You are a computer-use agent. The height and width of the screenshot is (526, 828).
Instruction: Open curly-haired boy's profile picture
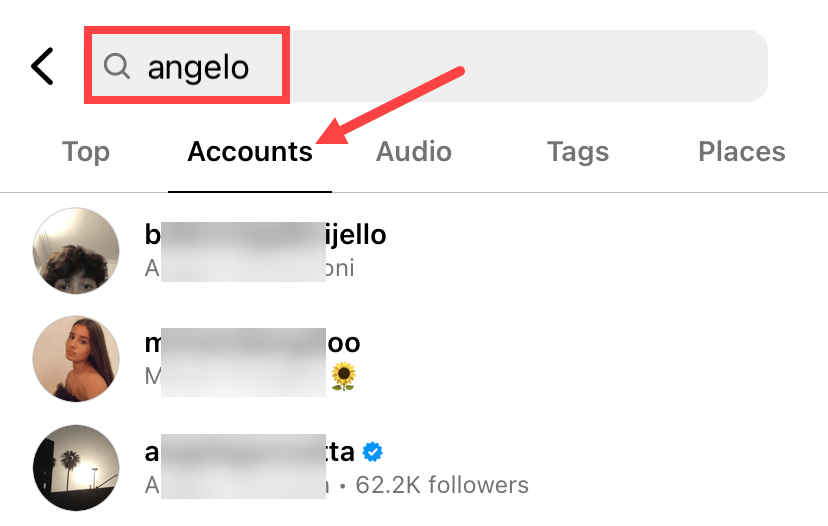click(x=76, y=250)
